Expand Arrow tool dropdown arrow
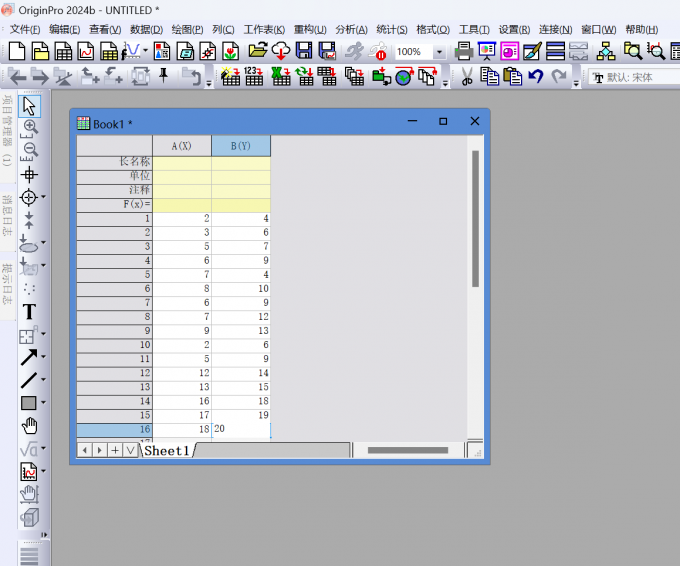The height and width of the screenshot is (566, 680). [x=43, y=357]
